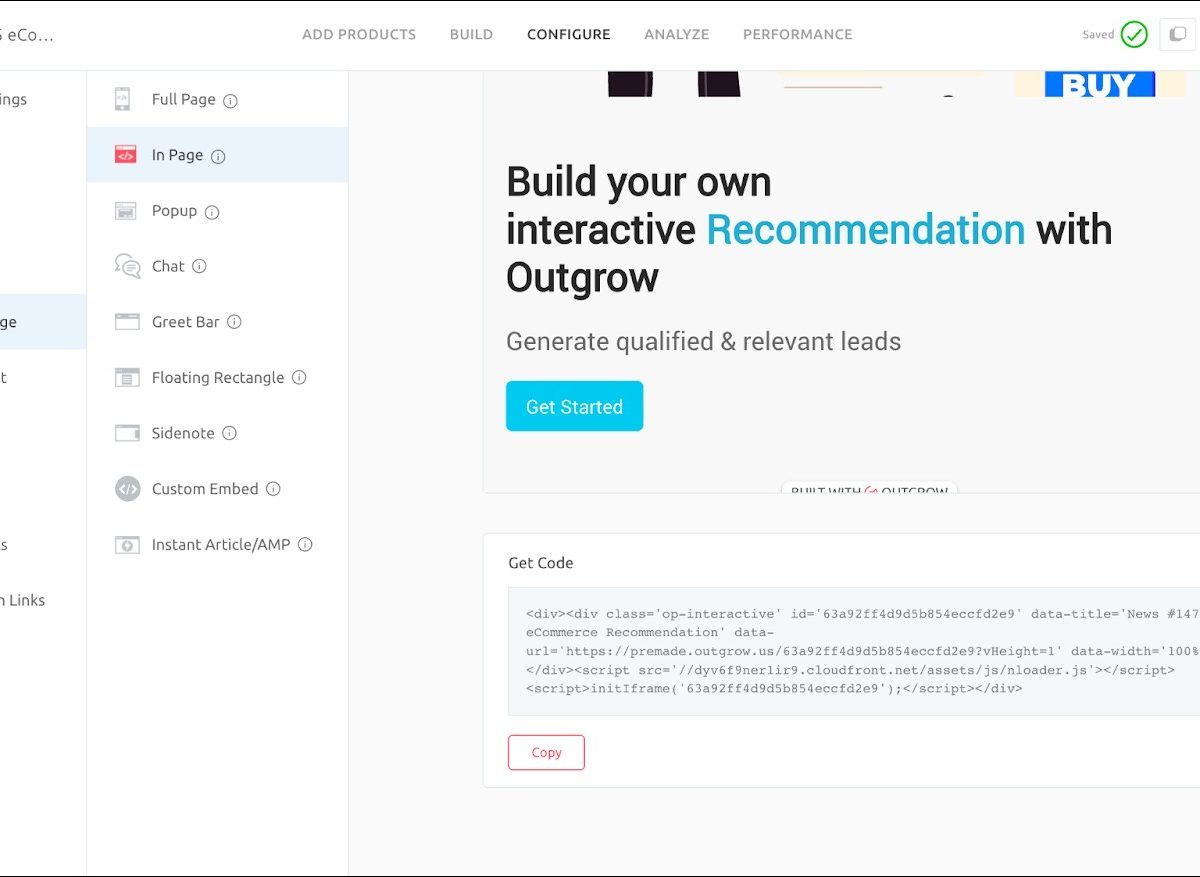Click the duplicate icon at top right

tap(1177, 35)
